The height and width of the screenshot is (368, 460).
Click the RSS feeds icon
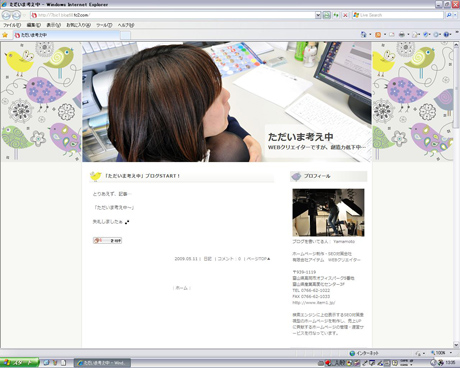[x=378, y=35]
